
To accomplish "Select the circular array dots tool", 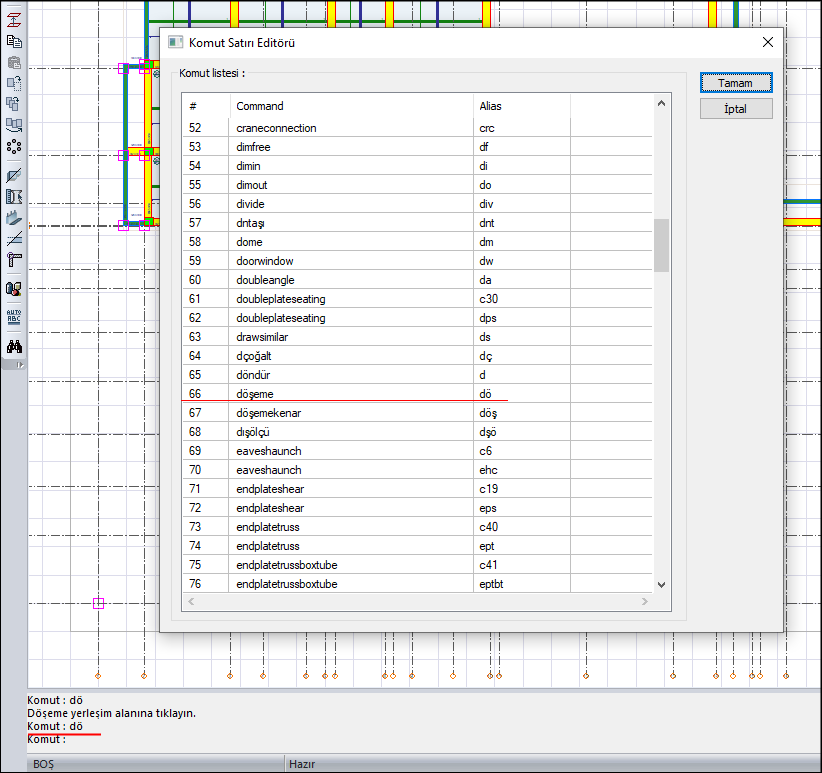I will coord(14,147).
